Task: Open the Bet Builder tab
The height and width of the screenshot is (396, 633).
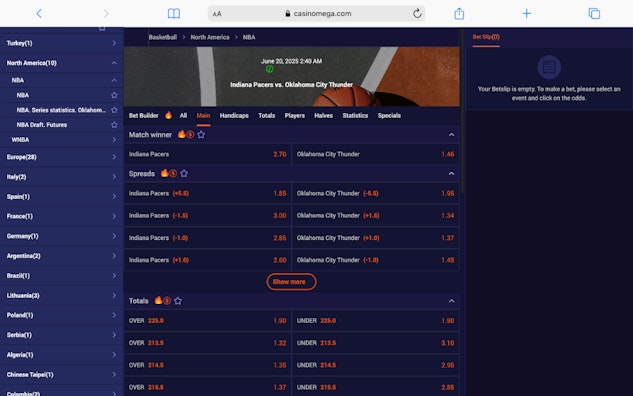Action: tap(144, 115)
